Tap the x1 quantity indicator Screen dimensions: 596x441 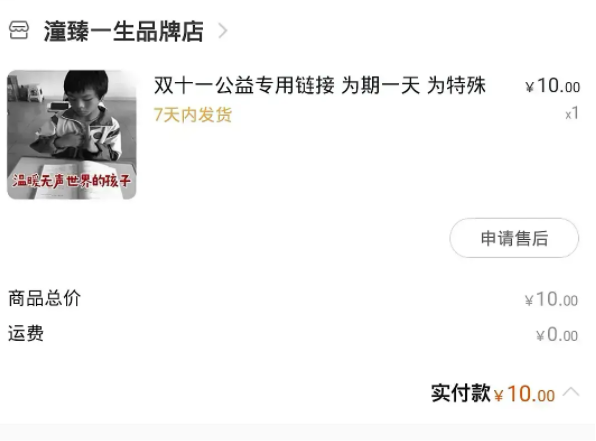click(572, 113)
